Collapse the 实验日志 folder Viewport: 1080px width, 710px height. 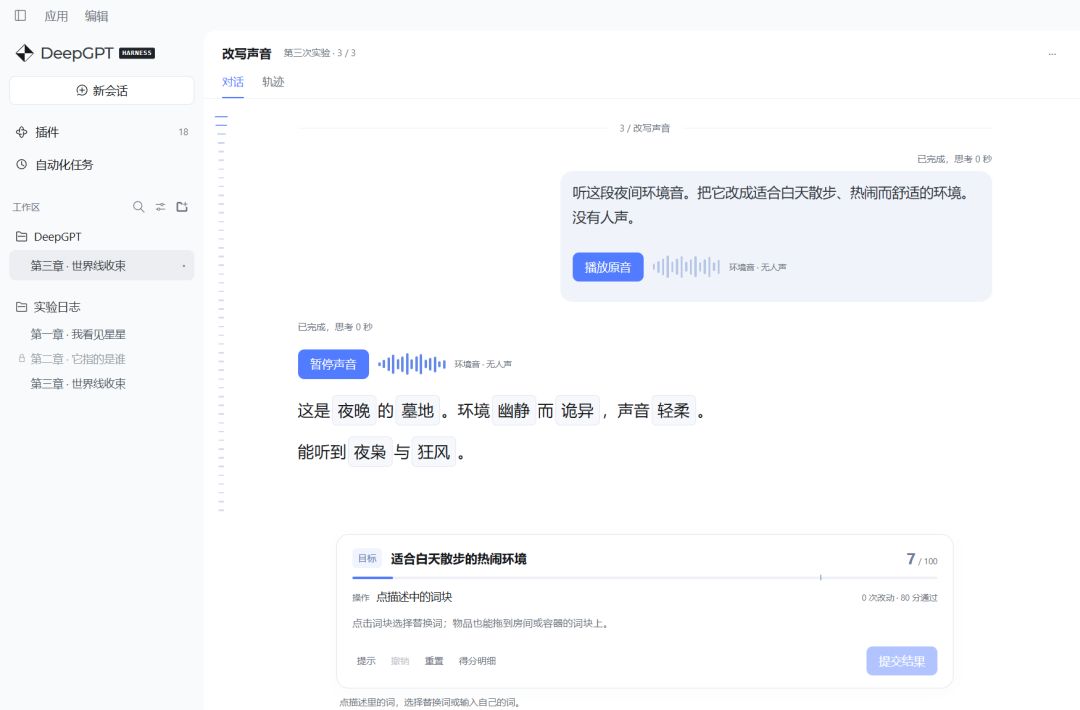(x=22, y=307)
